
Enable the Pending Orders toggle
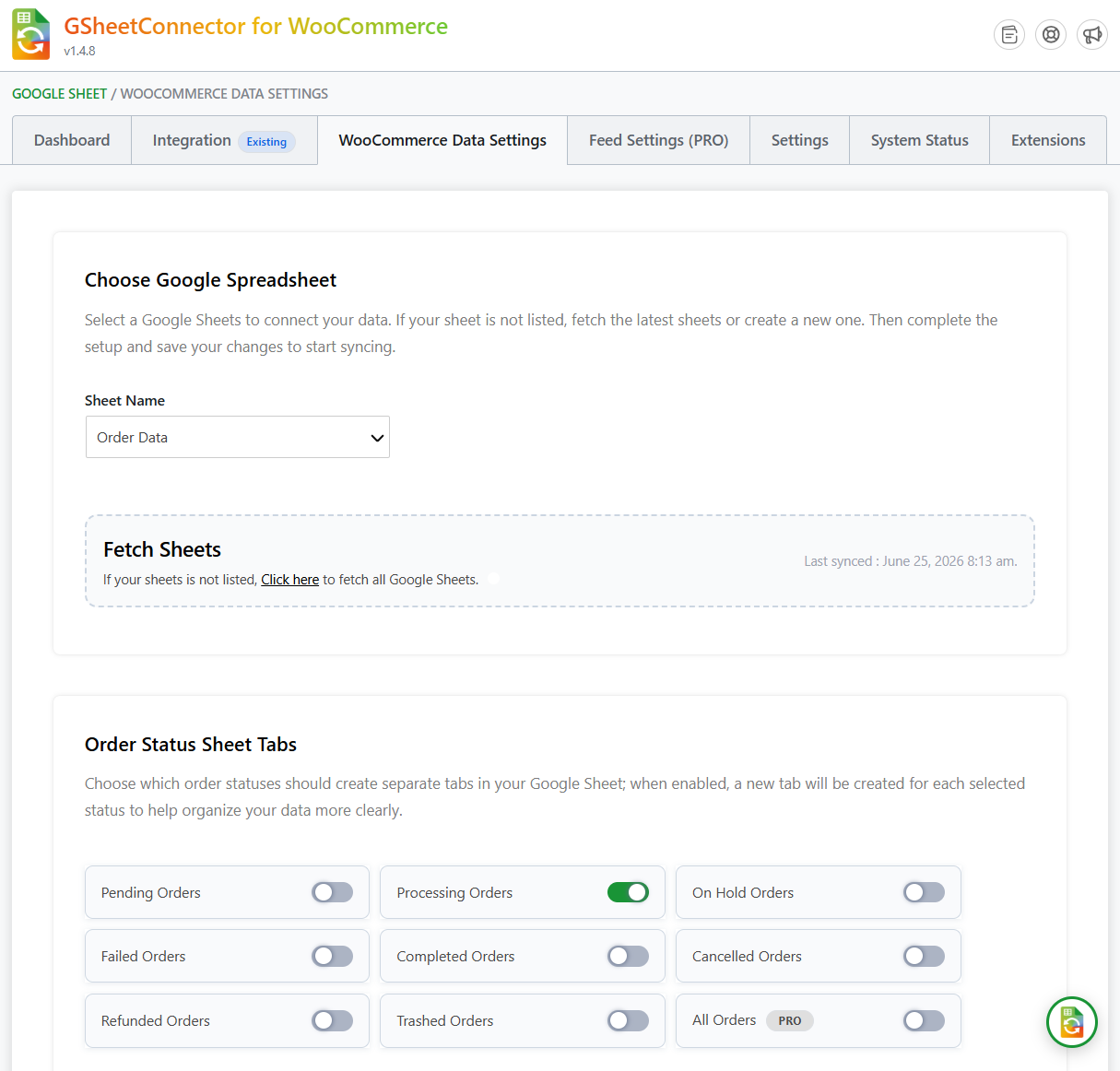click(332, 892)
